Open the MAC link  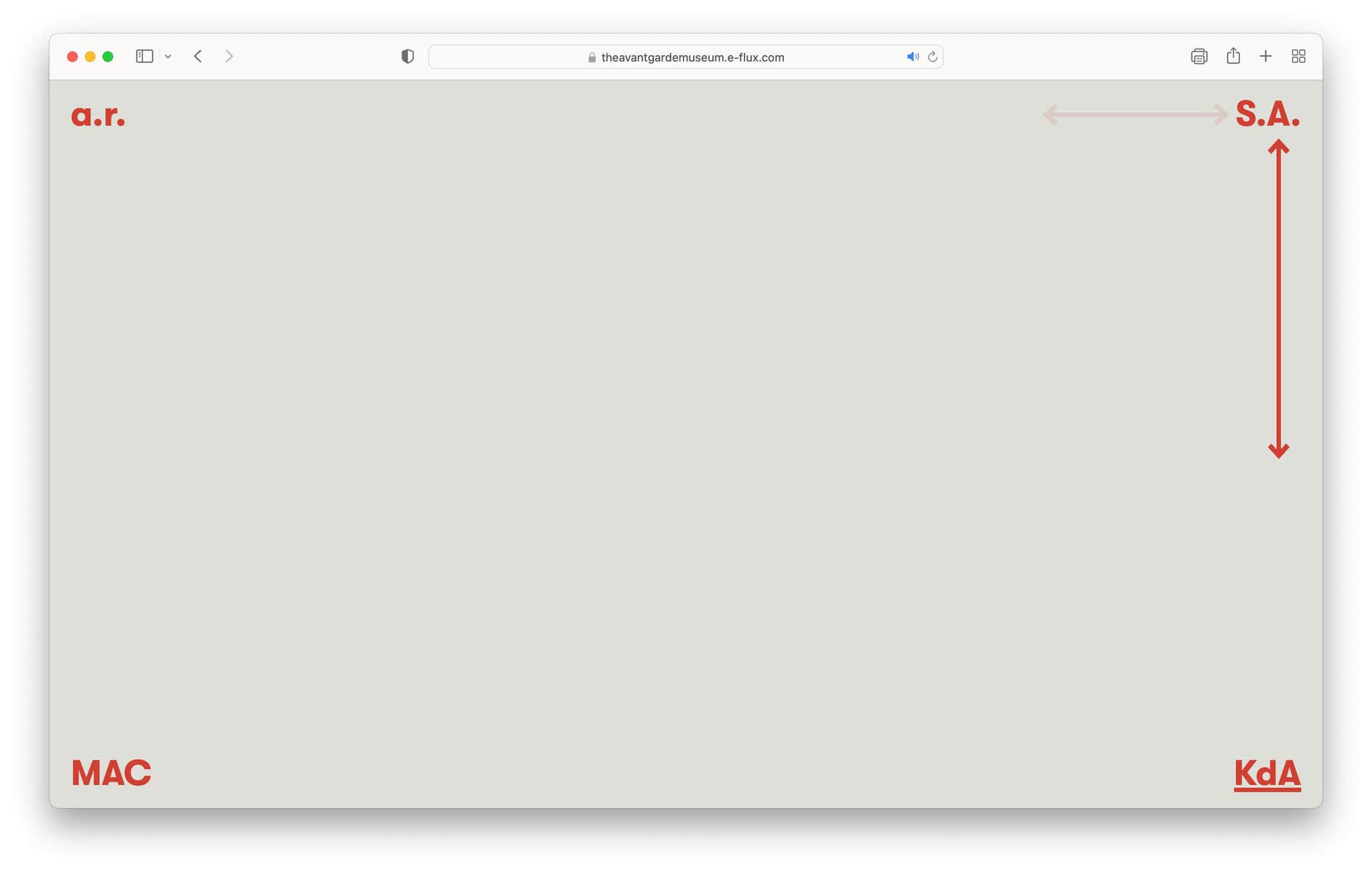(x=111, y=773)
